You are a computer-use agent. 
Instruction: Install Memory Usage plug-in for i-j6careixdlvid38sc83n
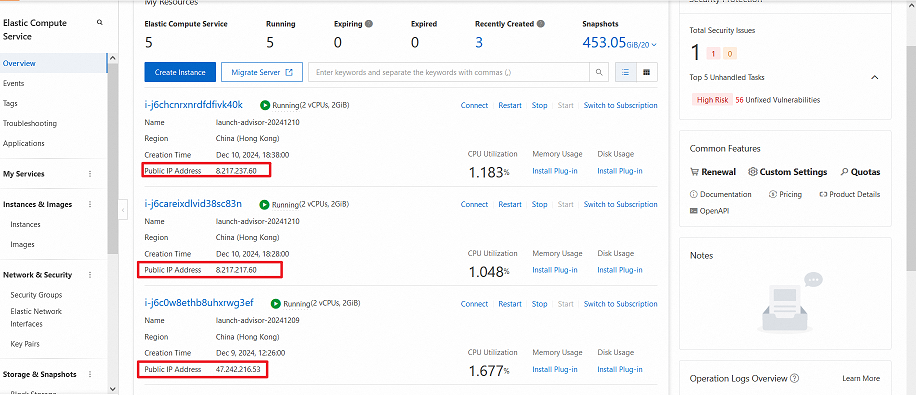(x=555, y=270)
